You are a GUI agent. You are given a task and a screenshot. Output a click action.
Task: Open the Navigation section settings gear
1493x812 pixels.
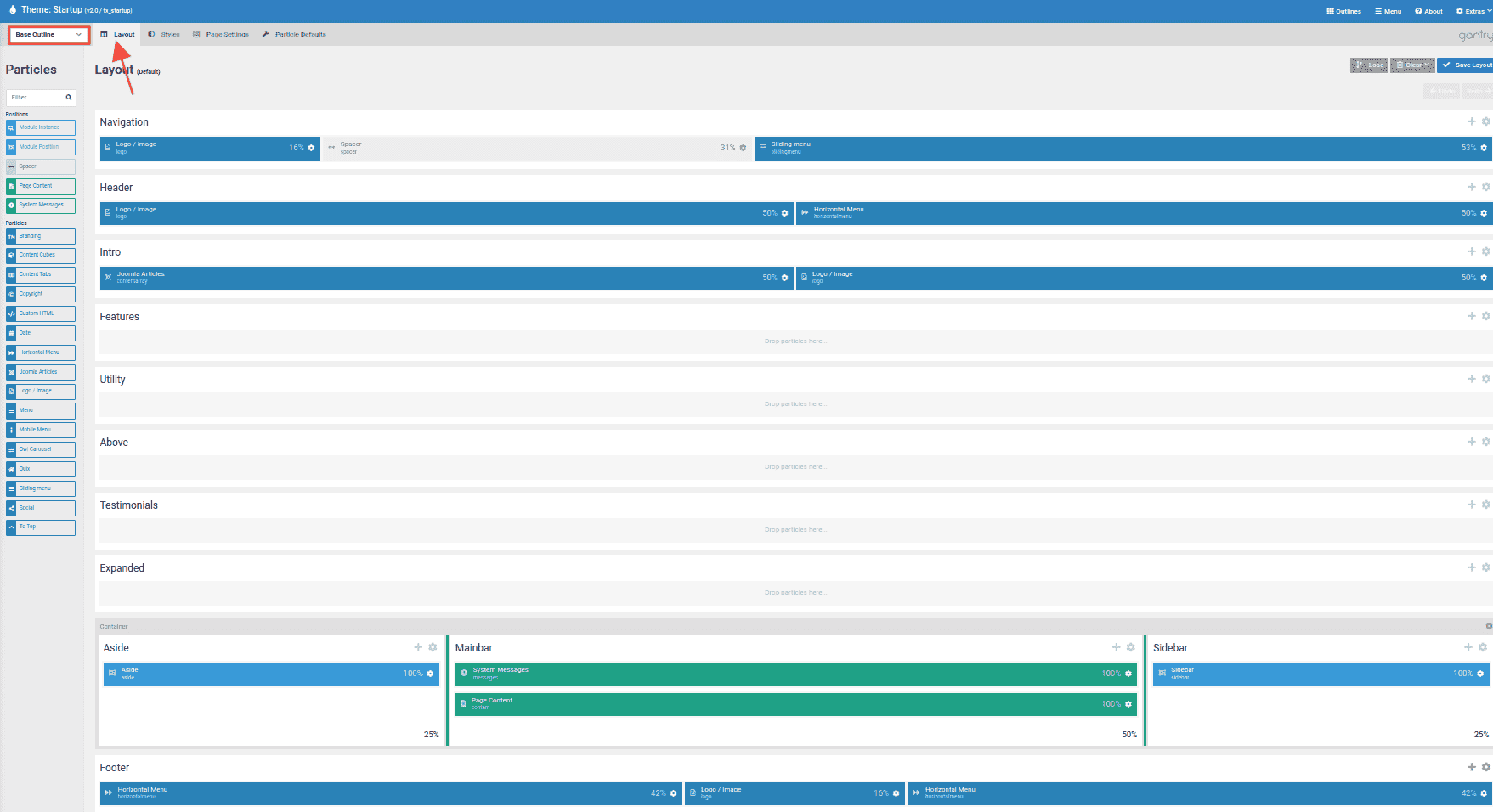[1486, 121]
